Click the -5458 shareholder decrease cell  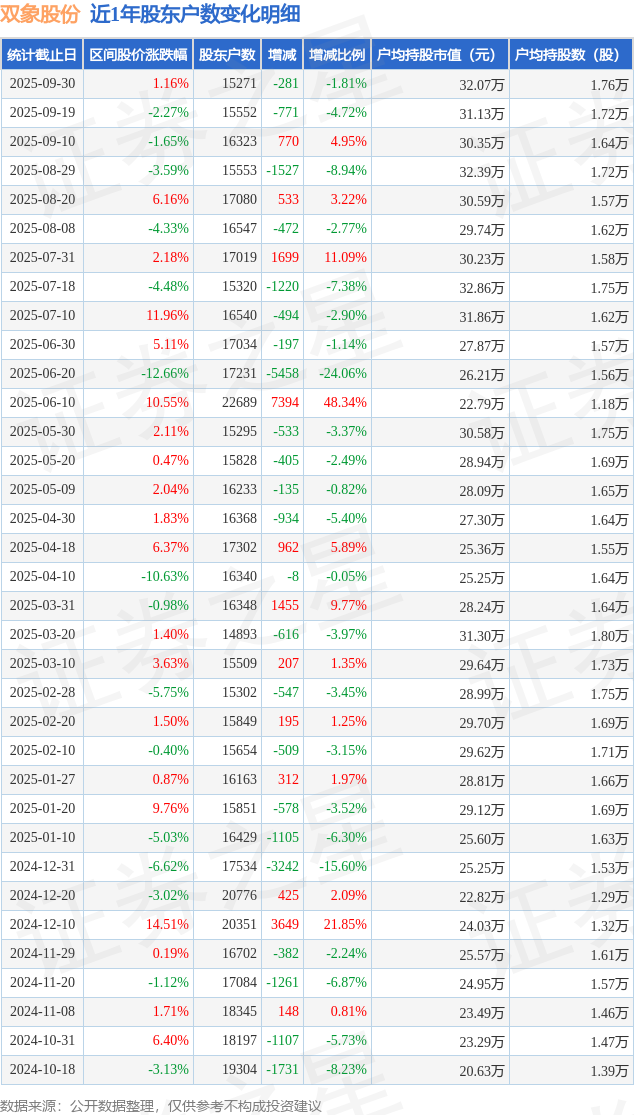[284, 374]
